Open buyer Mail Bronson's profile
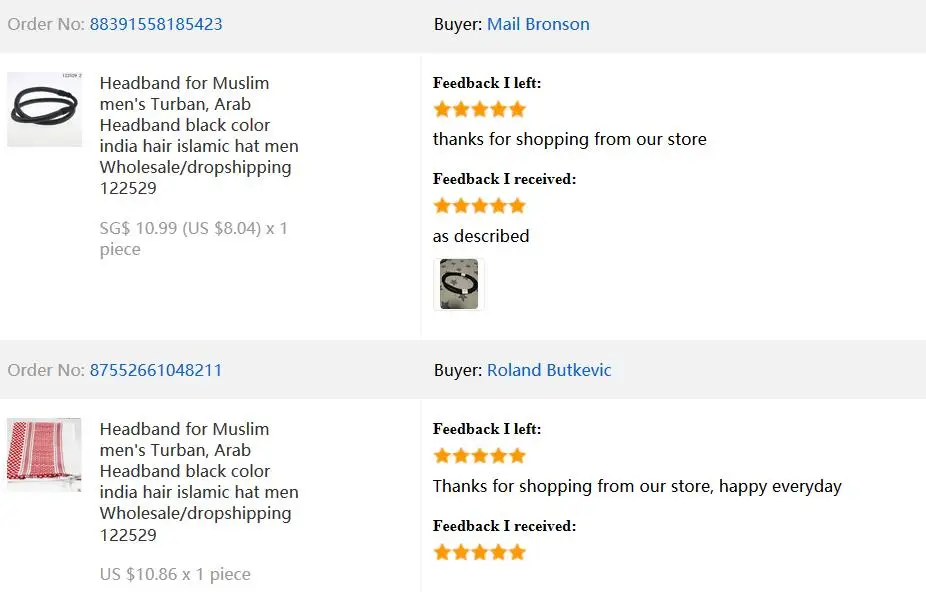The image size is (926, 592). (538, 24)
